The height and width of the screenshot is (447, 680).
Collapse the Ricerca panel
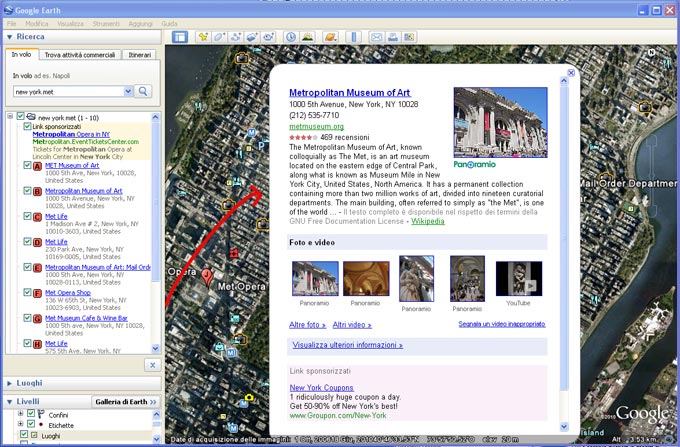coord(10,37)
